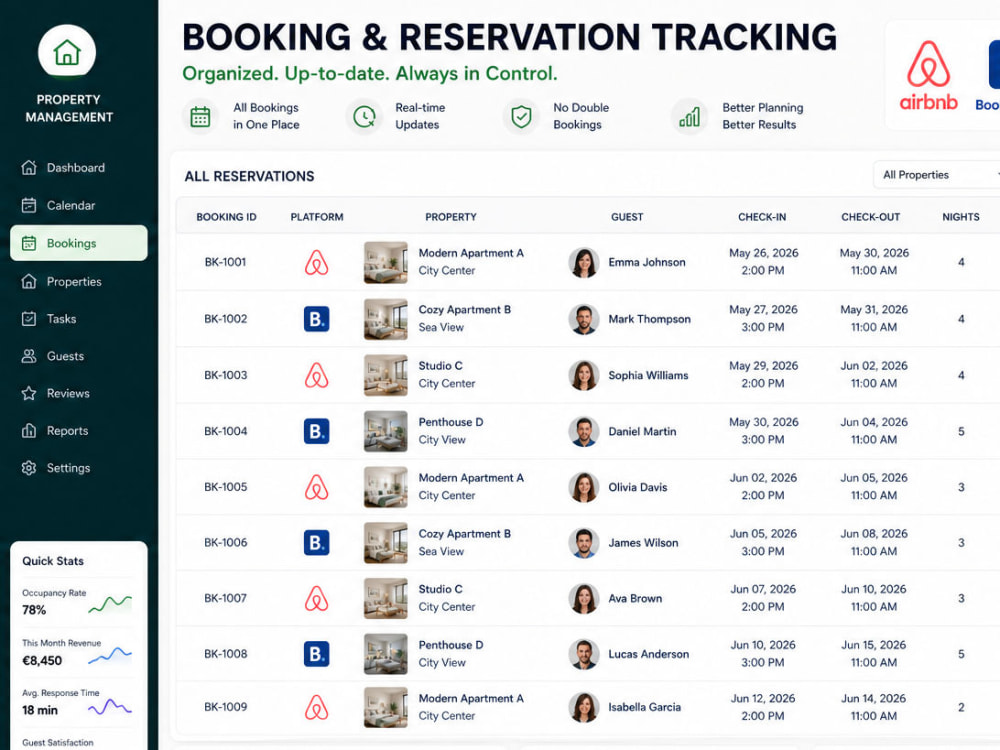Click the Settings gear icon in sidebar
This screenshot has width=1000, height=750.
(29, 467)
